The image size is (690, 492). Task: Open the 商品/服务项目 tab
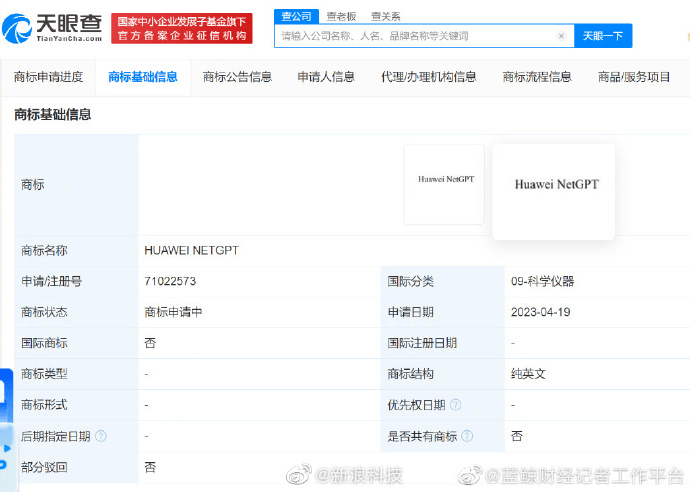coord(634,77)
